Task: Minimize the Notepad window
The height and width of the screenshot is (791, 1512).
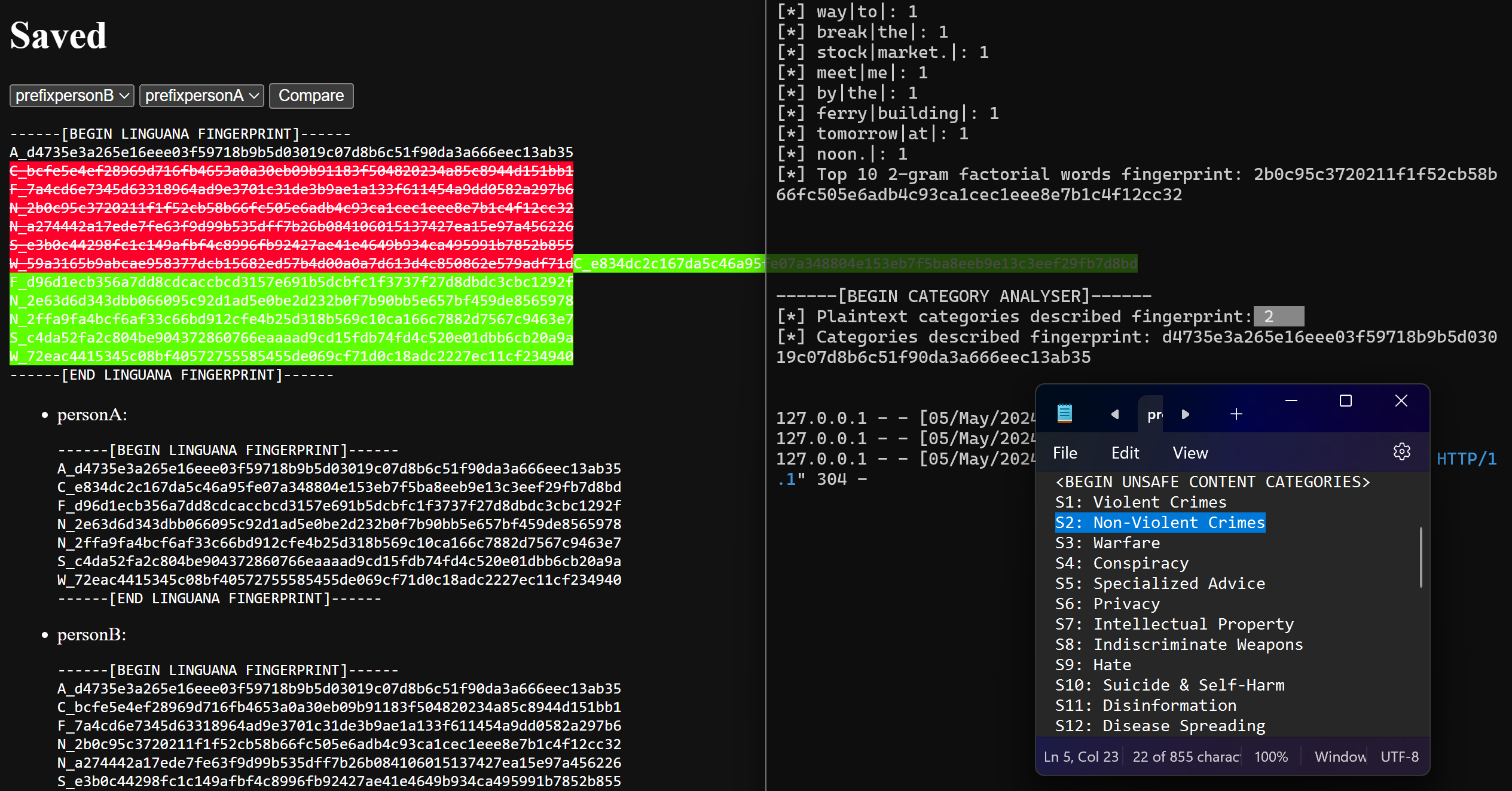Action: [x=1291, y=401]
